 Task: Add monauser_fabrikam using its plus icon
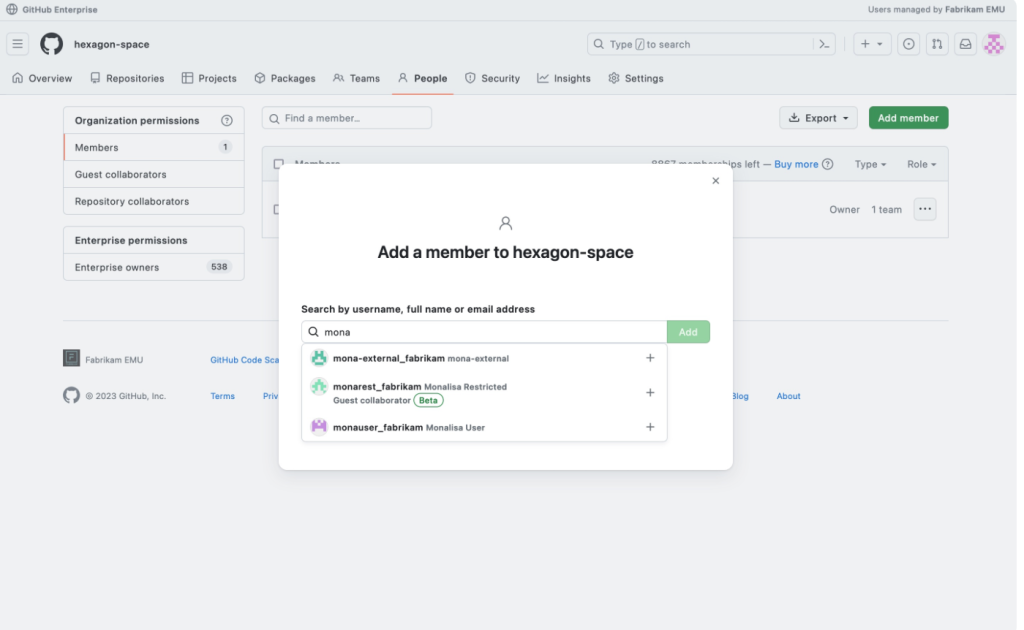click(x=650, y=427)
